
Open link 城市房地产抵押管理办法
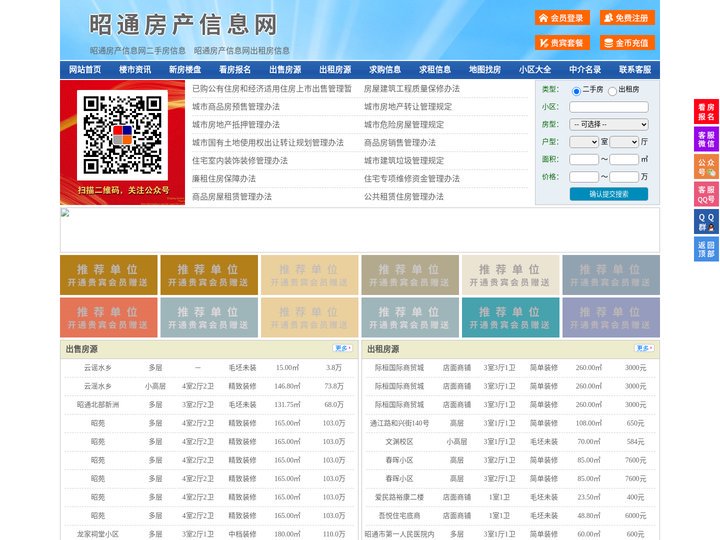coord(236,124)
